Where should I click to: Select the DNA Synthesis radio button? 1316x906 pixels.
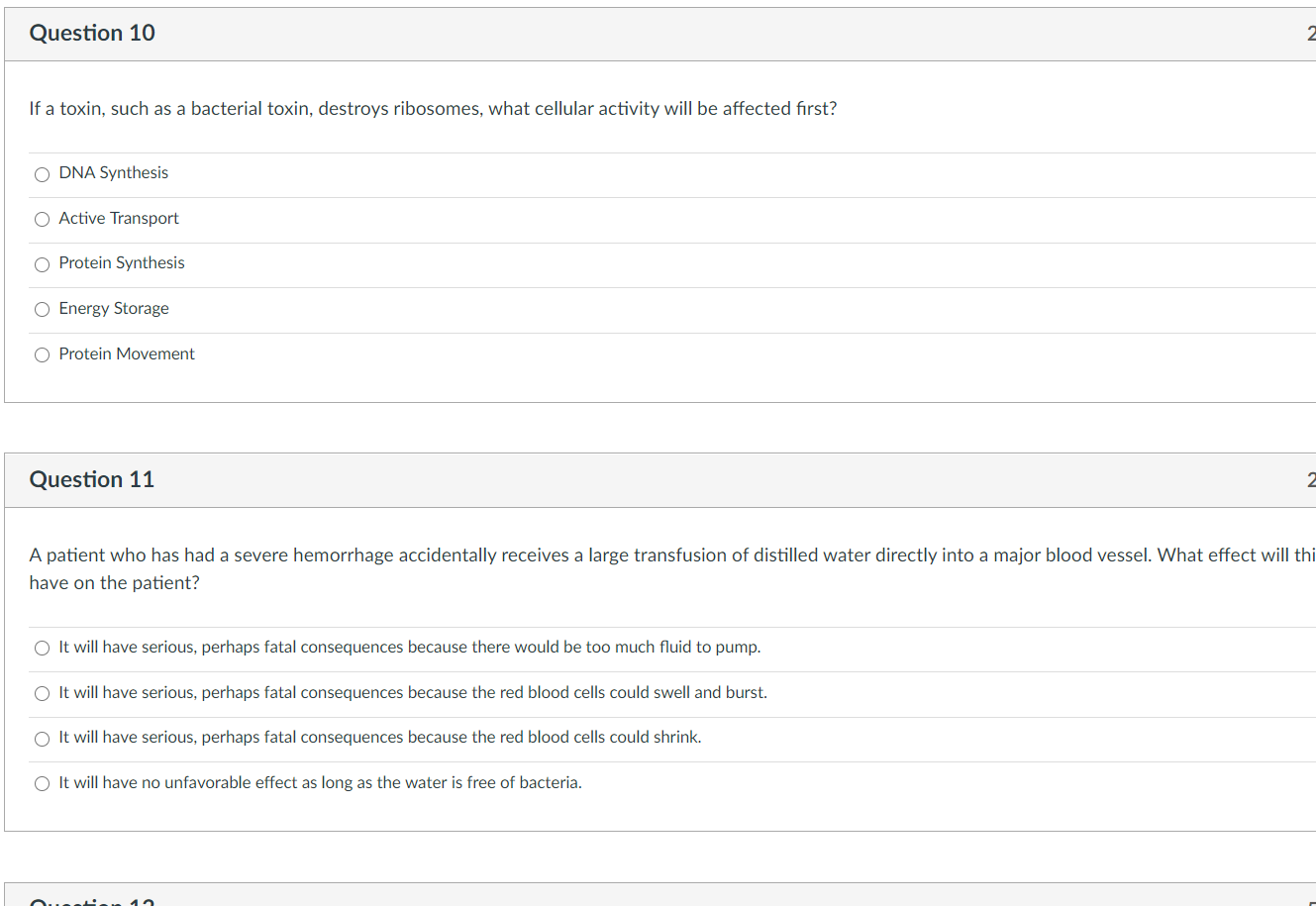[42, 175]
